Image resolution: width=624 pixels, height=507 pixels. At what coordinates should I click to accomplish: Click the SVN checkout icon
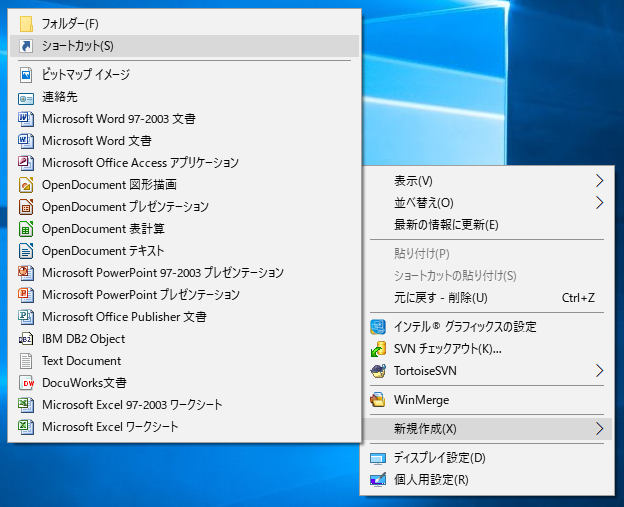pyautogui.click(x=378, y=349)
